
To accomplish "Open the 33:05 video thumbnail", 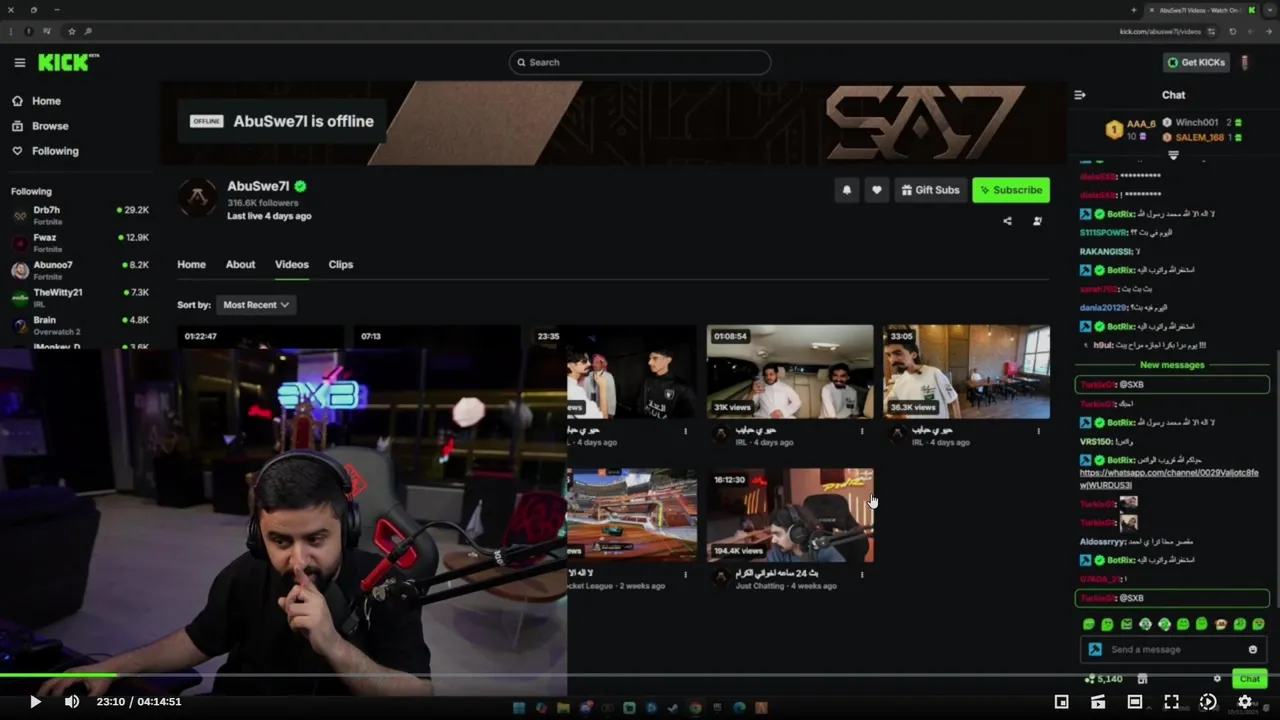I will [x=967, y=372].
